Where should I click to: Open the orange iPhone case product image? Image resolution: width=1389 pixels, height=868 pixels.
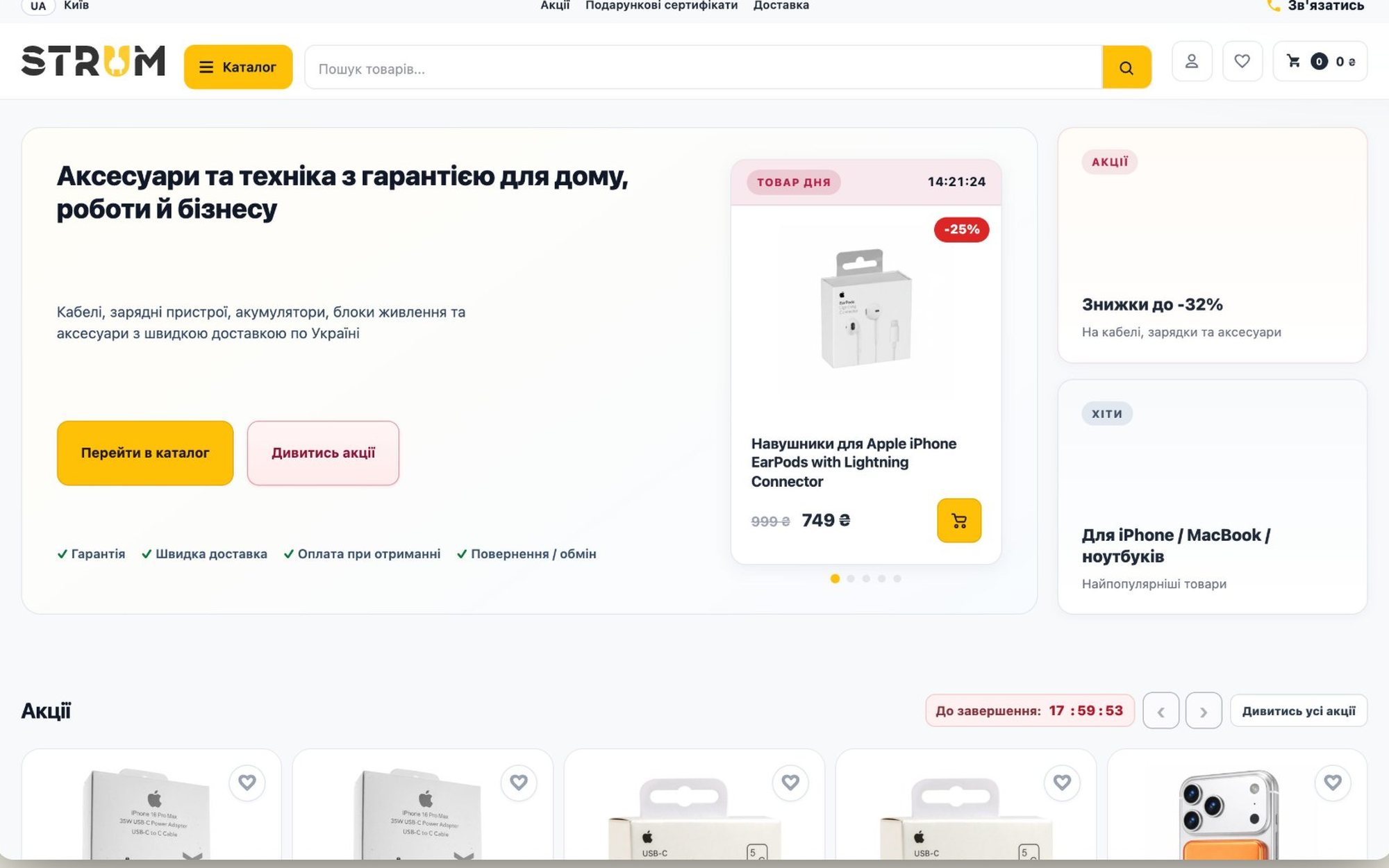point(1229,815)
